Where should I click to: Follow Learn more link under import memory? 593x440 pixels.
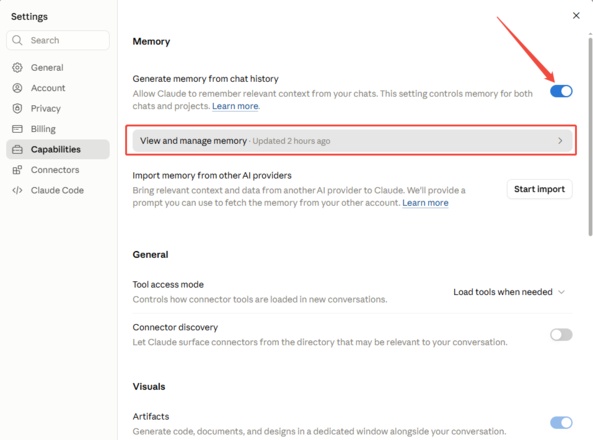(425, 203)
